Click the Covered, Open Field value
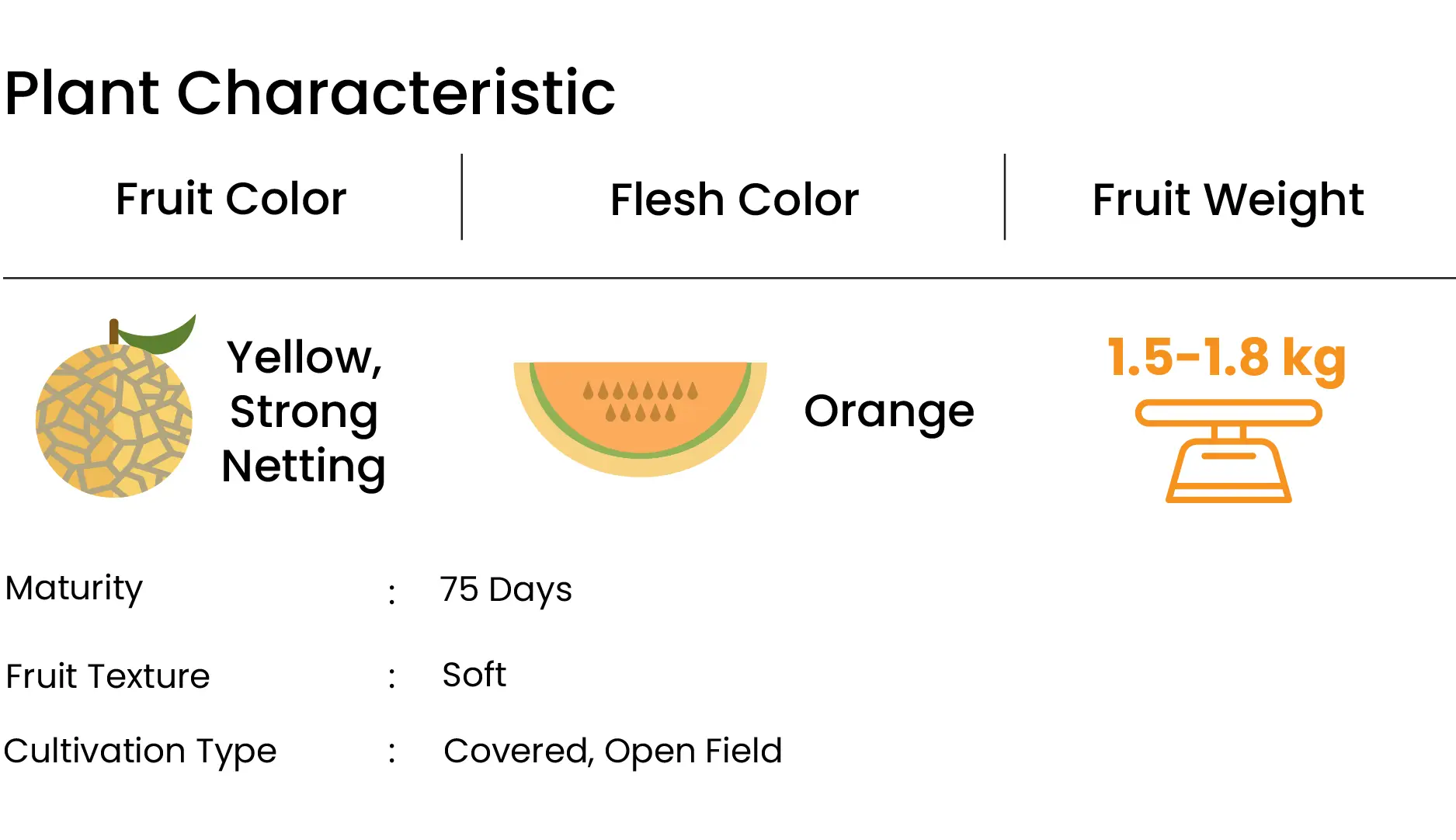The image size is (1456, 840). [613, 751]
